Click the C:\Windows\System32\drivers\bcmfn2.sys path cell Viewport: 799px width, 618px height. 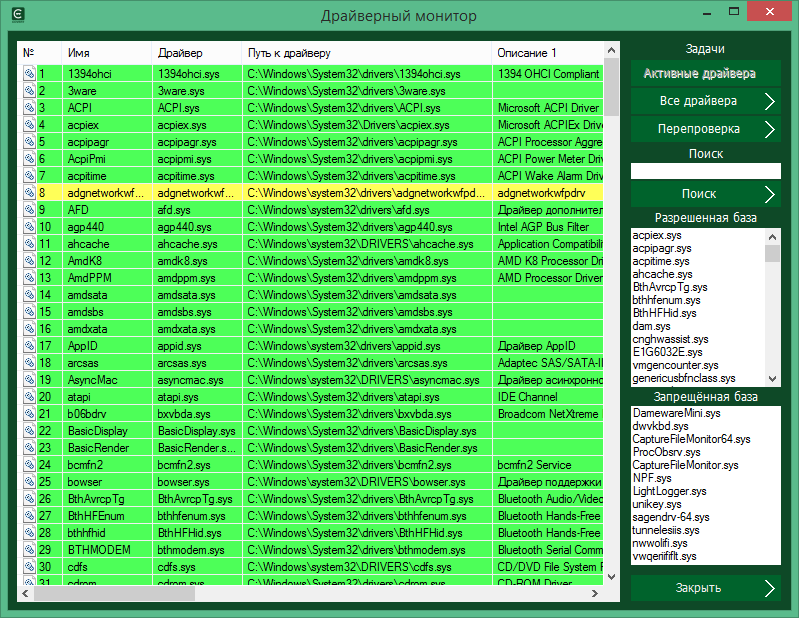(367, 465)
